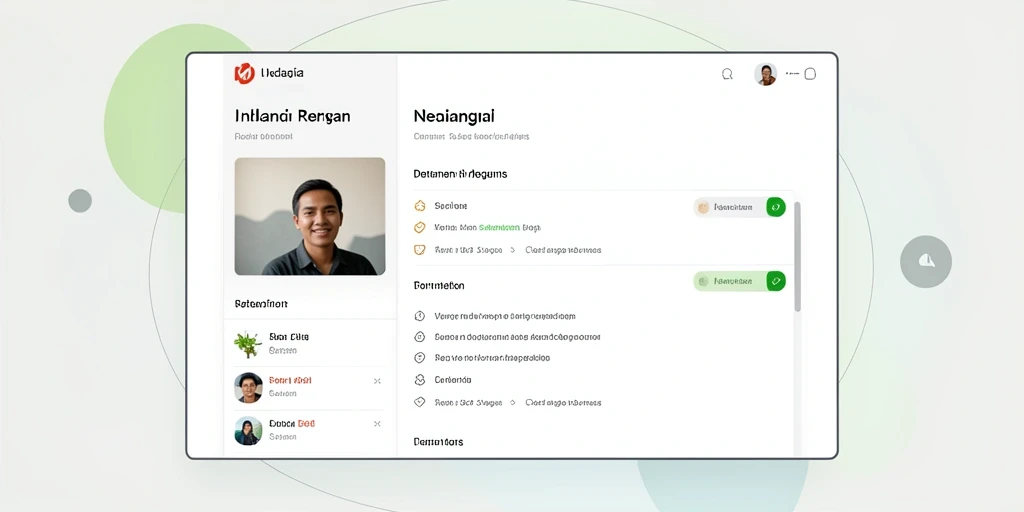The height and width of the screenshot is (512, 1024).
Task: Click the 'Soolone' row text
Action: pos(451,206)
